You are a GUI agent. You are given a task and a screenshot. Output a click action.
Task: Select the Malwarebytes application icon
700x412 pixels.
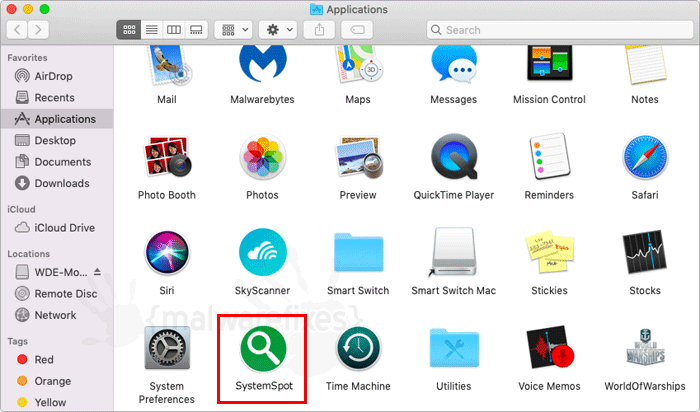262,63
